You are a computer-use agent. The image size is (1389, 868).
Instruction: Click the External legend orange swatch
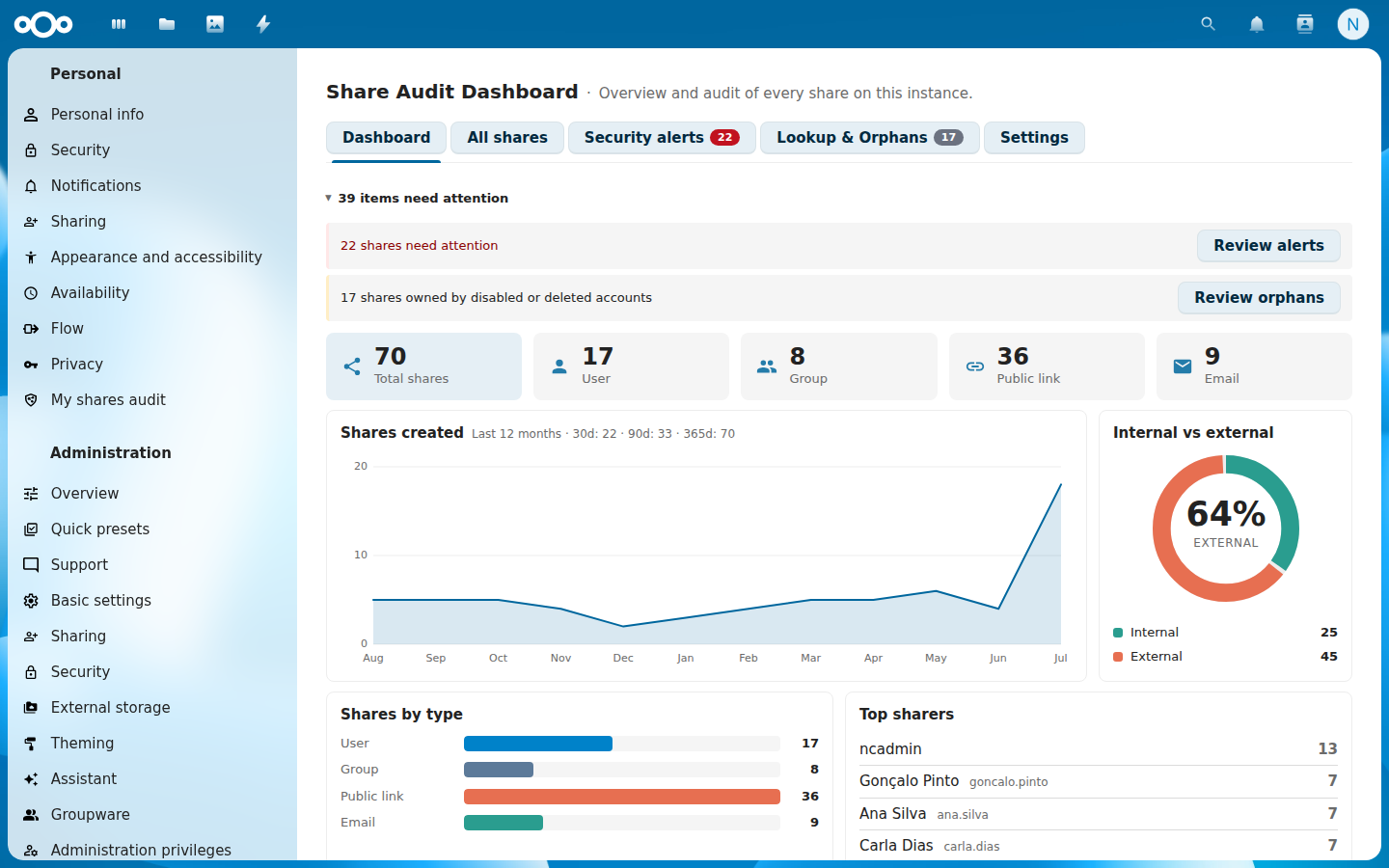pyautogui.click(x=1118, y=657)
